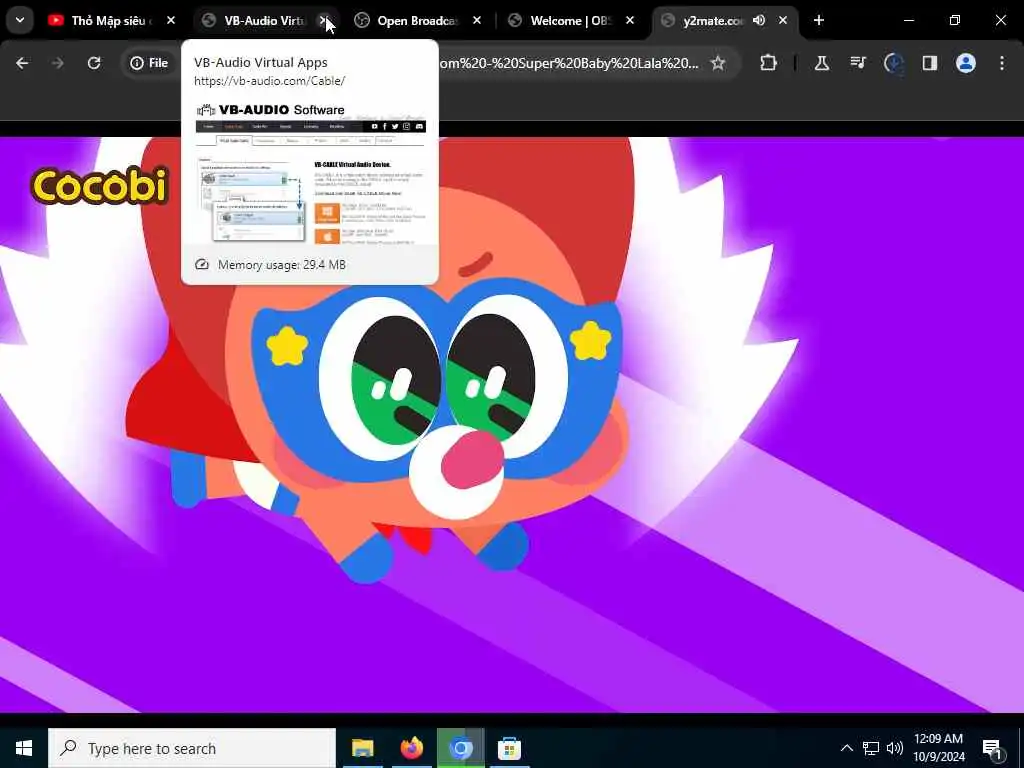
Task: Open the network status tray icon
Action: tap(871, 748)
